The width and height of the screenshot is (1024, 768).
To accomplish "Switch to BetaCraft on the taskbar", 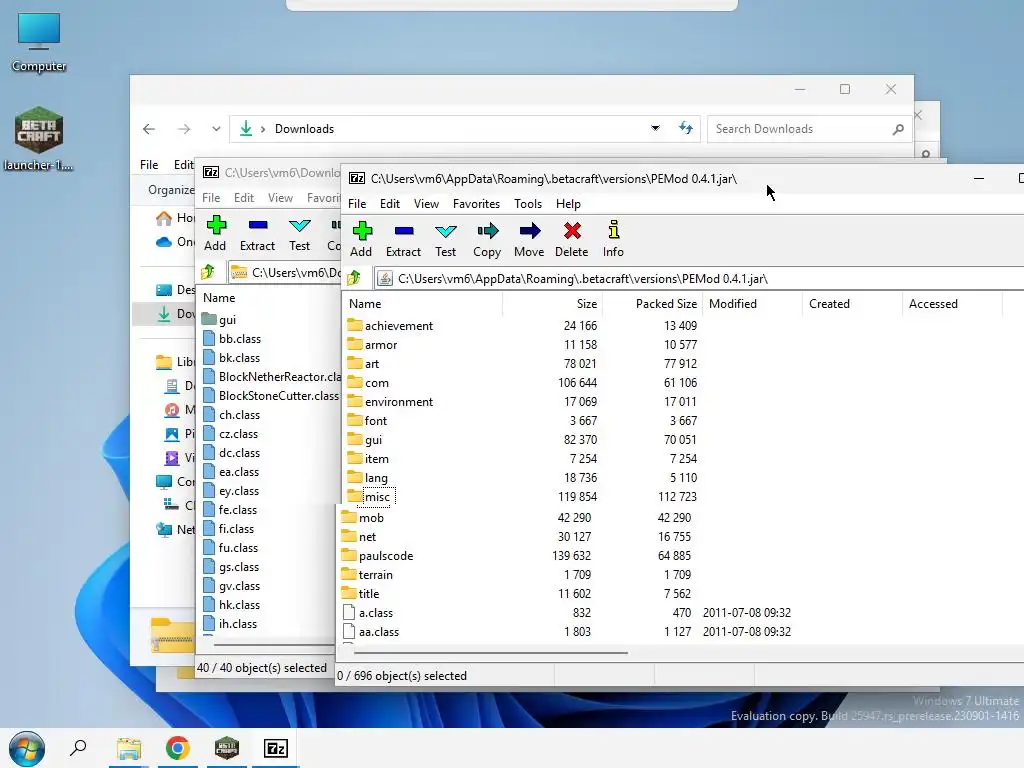I will [227, 748].
